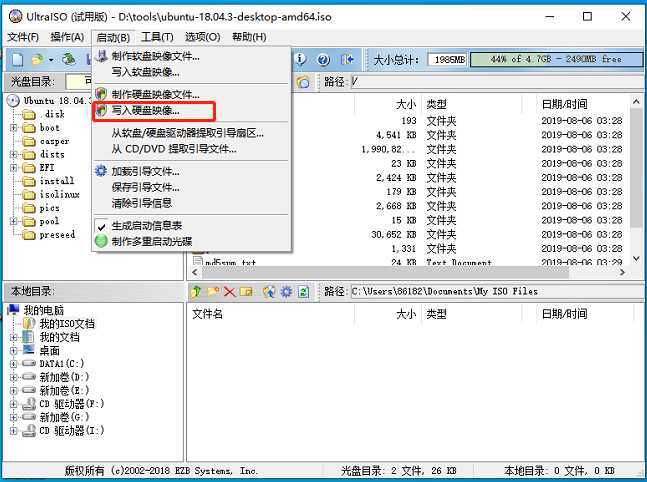This screenshot has width=647, height=482.
Task: Click the red X delete icon
Action: [x=229, y=292]
